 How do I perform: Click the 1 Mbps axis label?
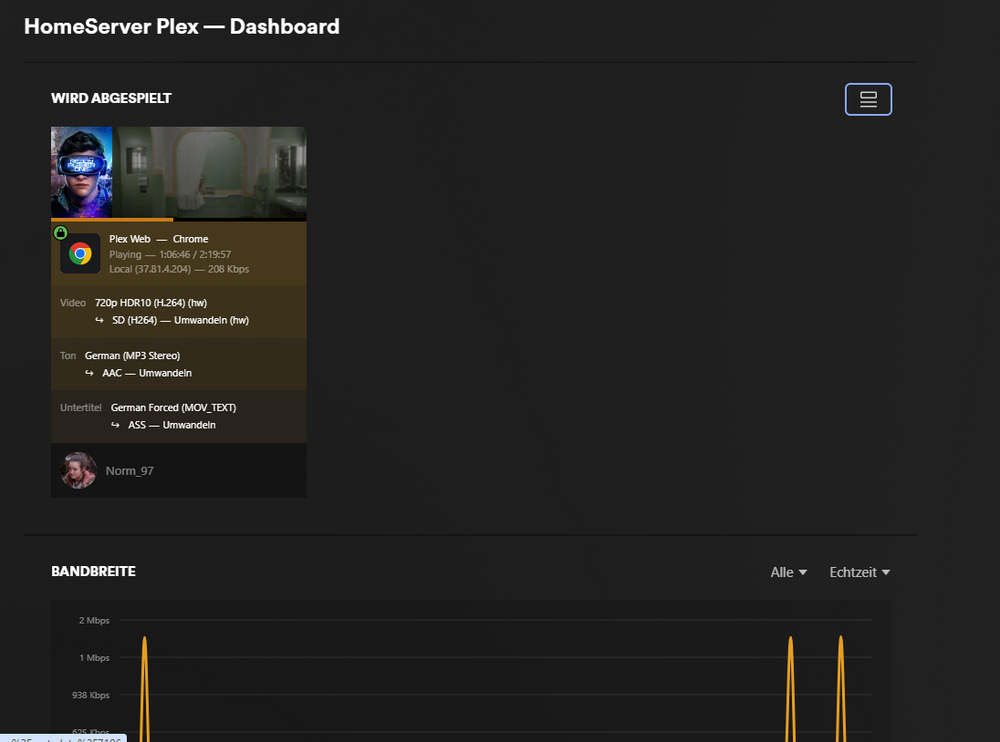coord(94,658)
